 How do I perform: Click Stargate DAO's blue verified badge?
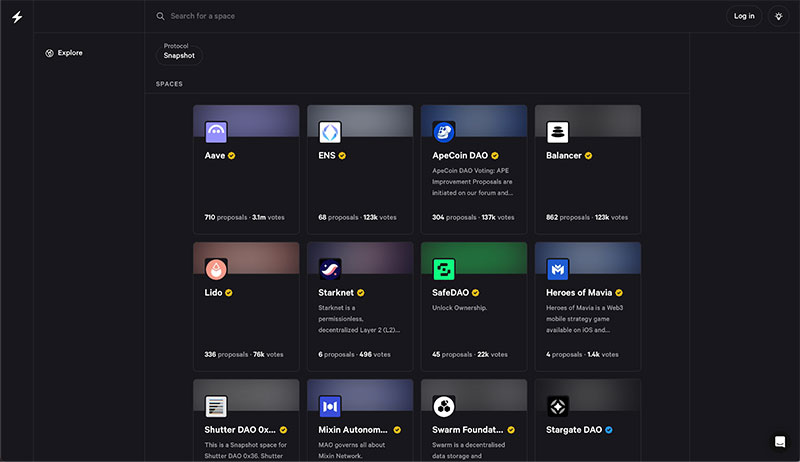(609, 430)
